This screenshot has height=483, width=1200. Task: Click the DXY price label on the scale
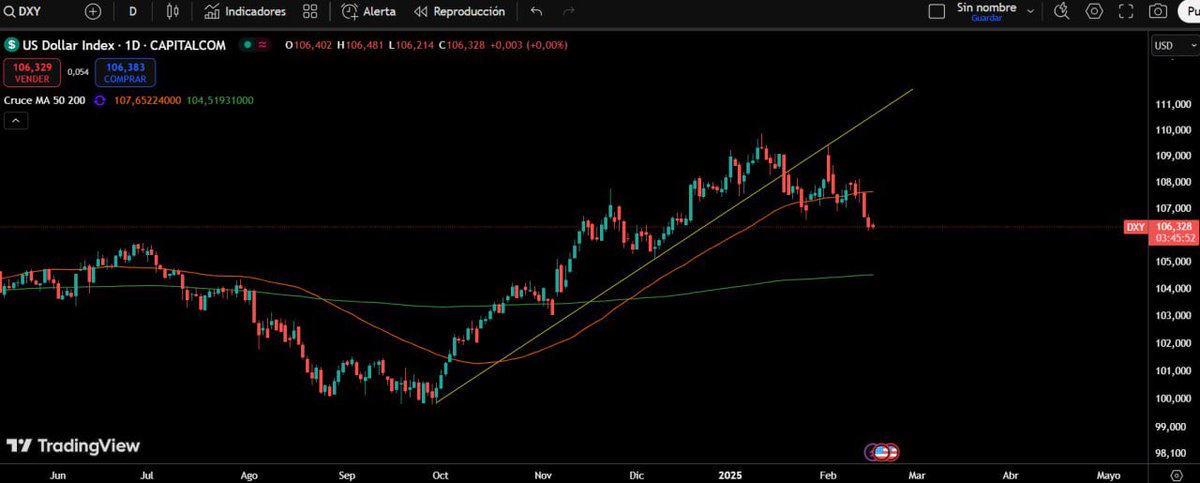[1135, 227]
